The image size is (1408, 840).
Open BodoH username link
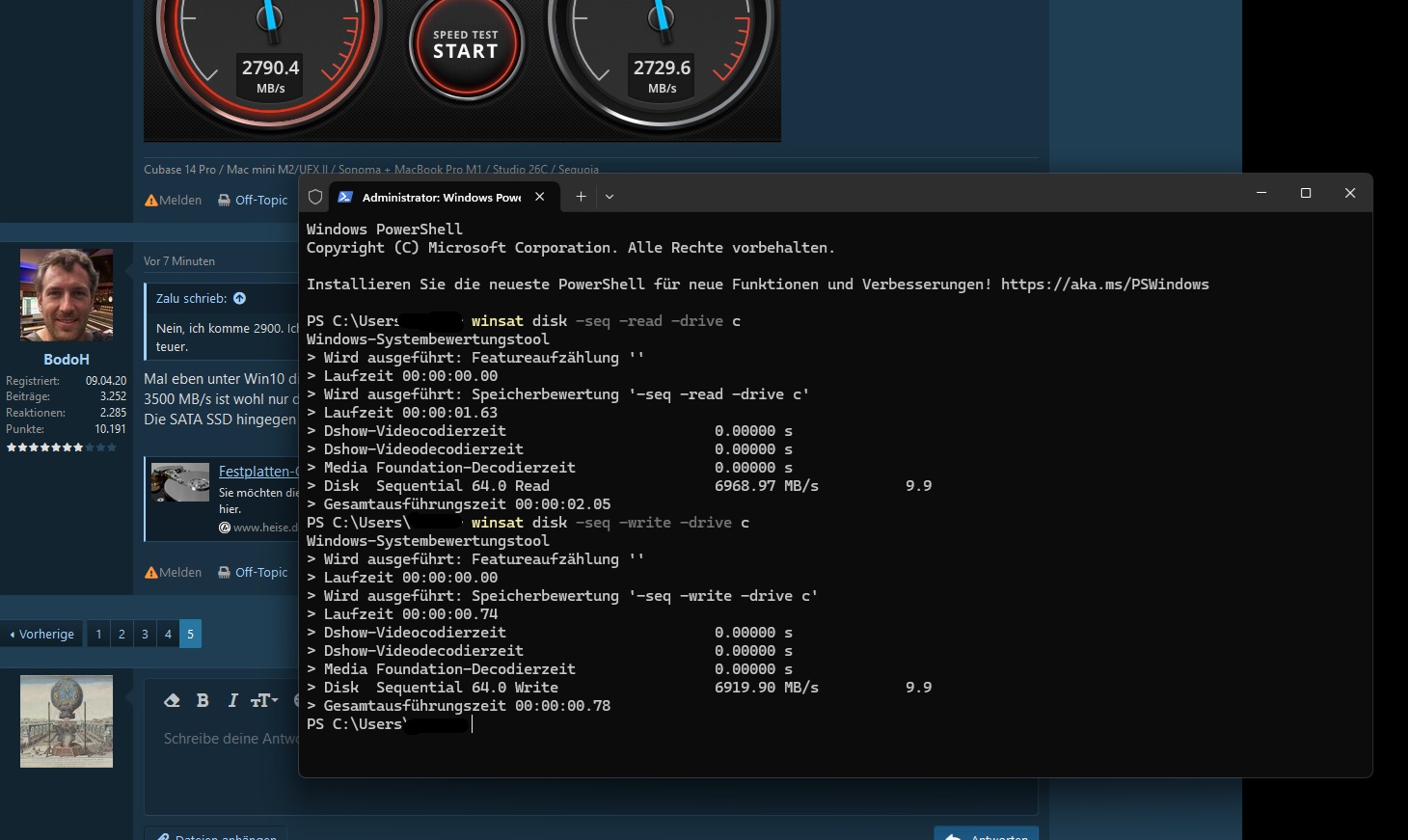(67, 359)
